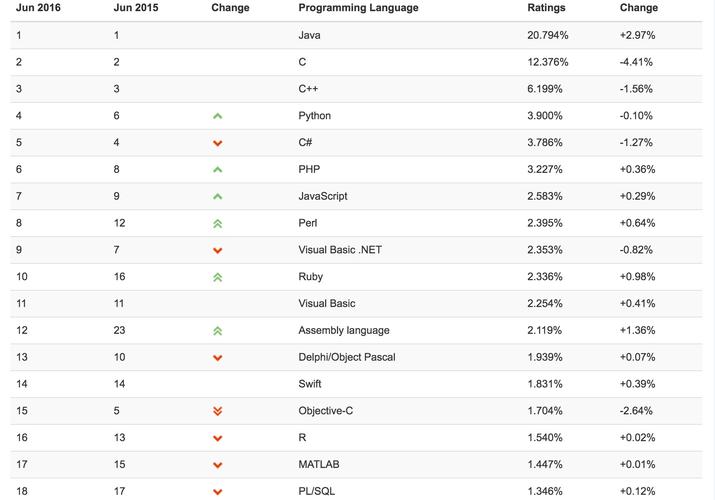The height and width of the screenshot is (500, 715).
Task: Select the Swift language entry
Action: tap(310, 384)
